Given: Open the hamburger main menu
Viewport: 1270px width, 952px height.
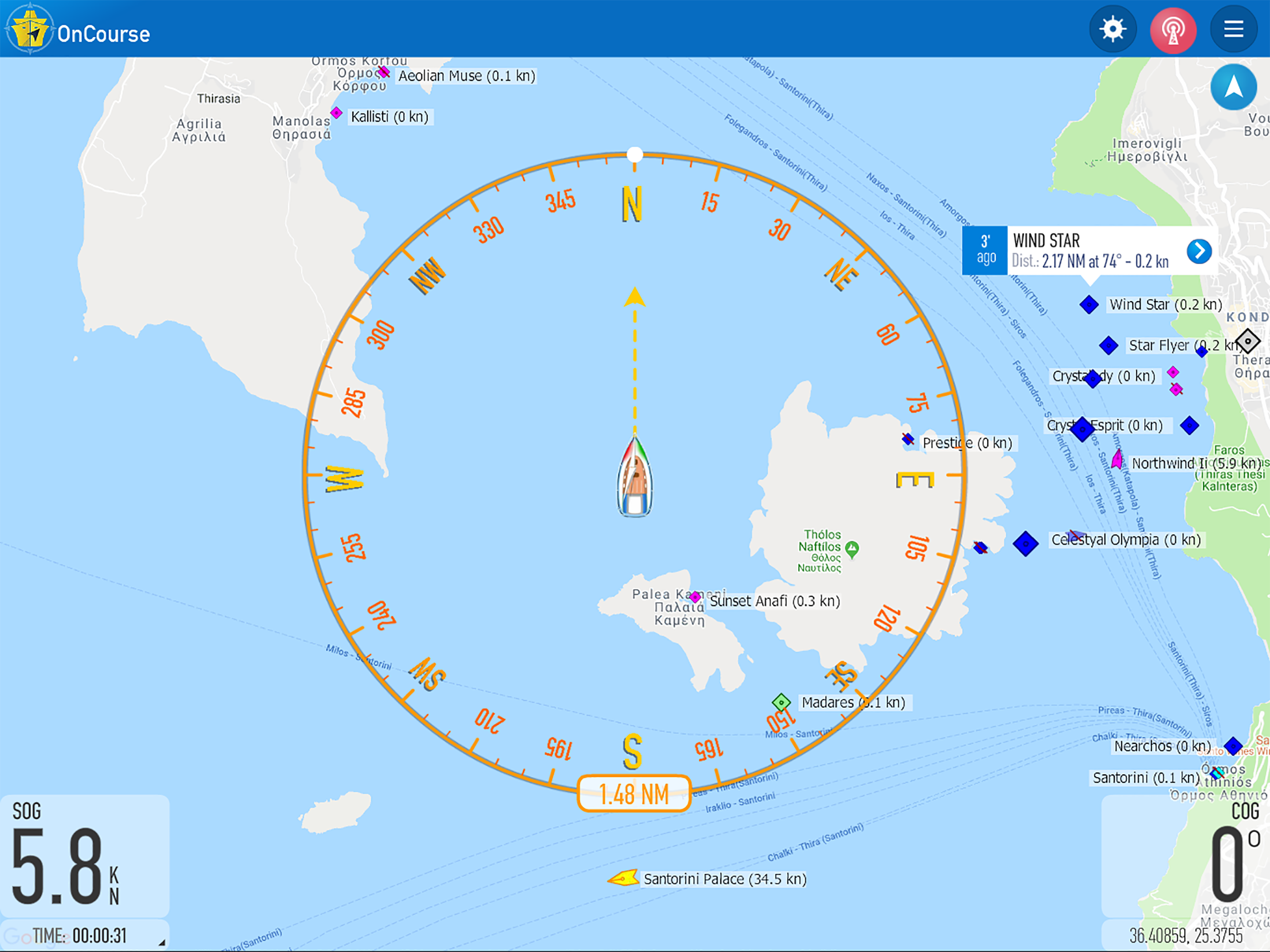Looking at the screenshot, I should (x=1233, y=29).
